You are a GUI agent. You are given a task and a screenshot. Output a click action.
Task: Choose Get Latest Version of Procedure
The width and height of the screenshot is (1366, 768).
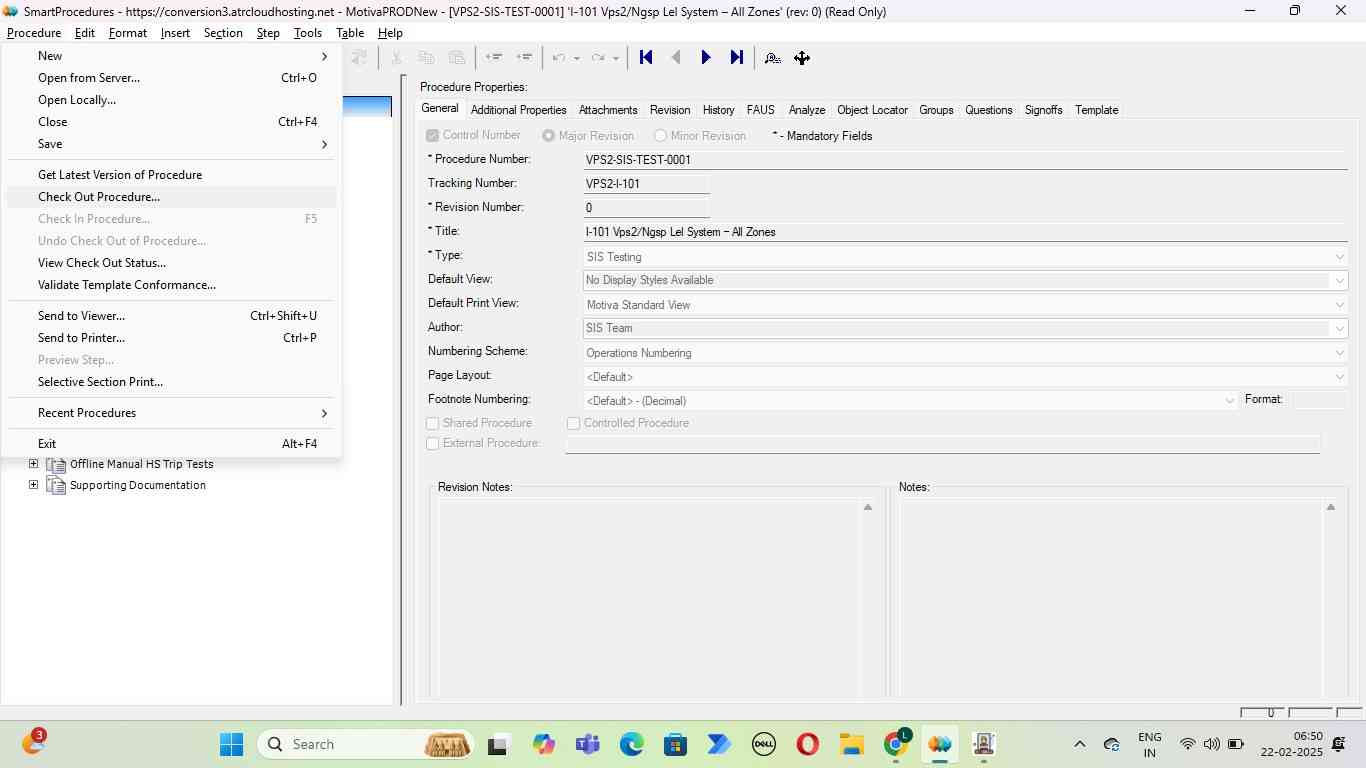[171, 175]
